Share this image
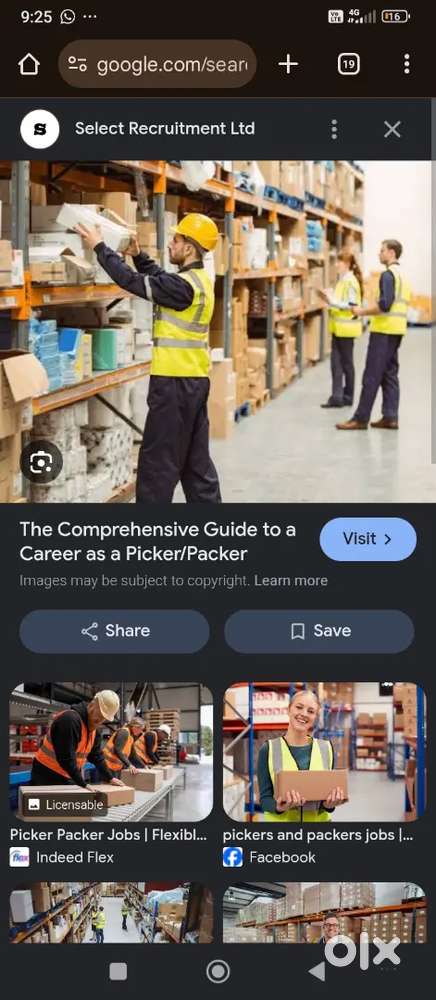 tap(114, 631)
